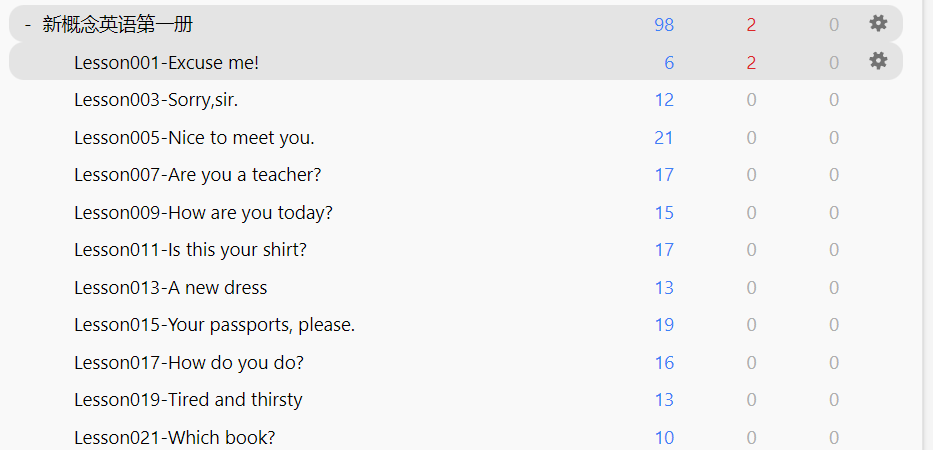933x450 pixels.
Task: Open deck Lesson003-Sorry,sir.
Action: (x=156, y=100)
